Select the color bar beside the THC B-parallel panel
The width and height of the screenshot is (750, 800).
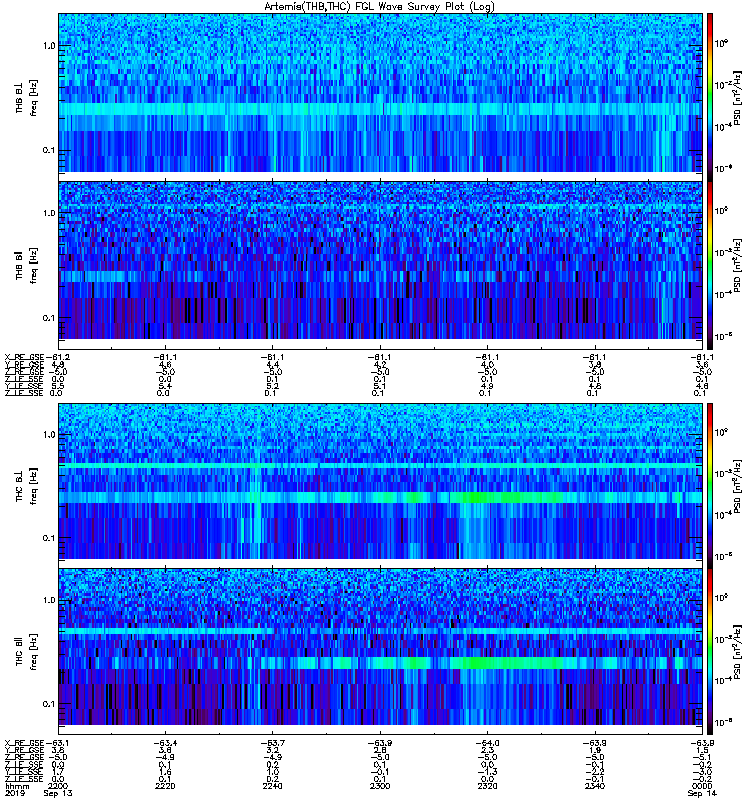(710, 652)
